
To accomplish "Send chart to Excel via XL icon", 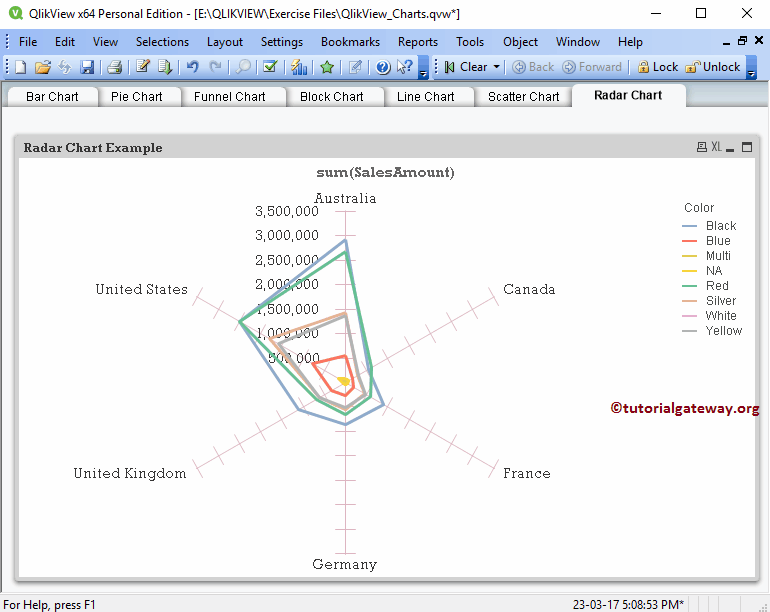I will (x=716, y=147).
